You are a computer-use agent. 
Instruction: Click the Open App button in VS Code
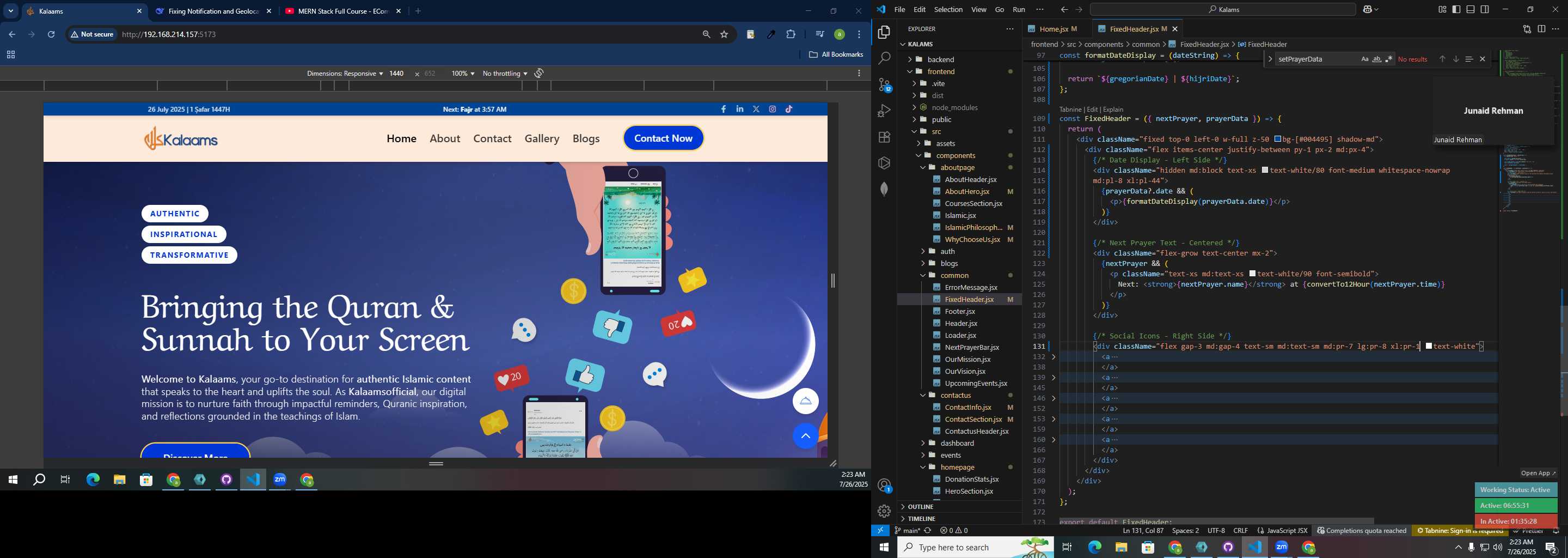click(x=1538, y=474)
